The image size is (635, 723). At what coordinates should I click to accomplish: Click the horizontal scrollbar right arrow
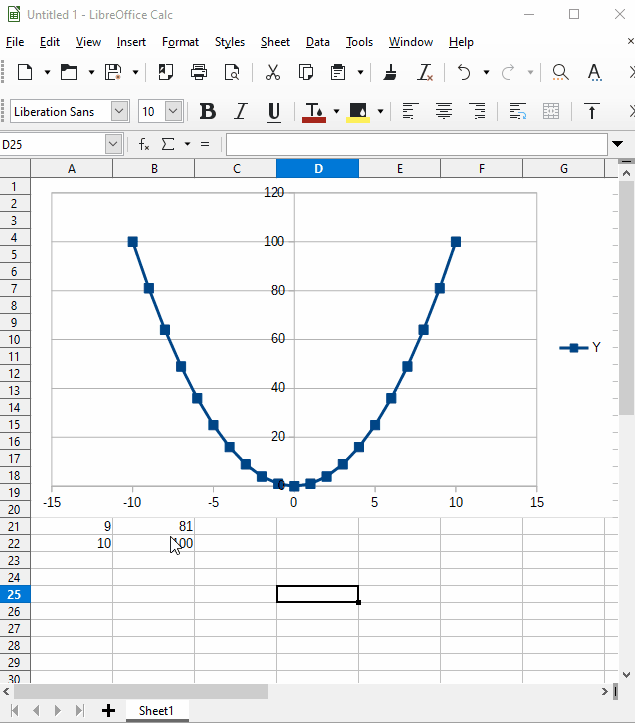click(x=605, y=691)
